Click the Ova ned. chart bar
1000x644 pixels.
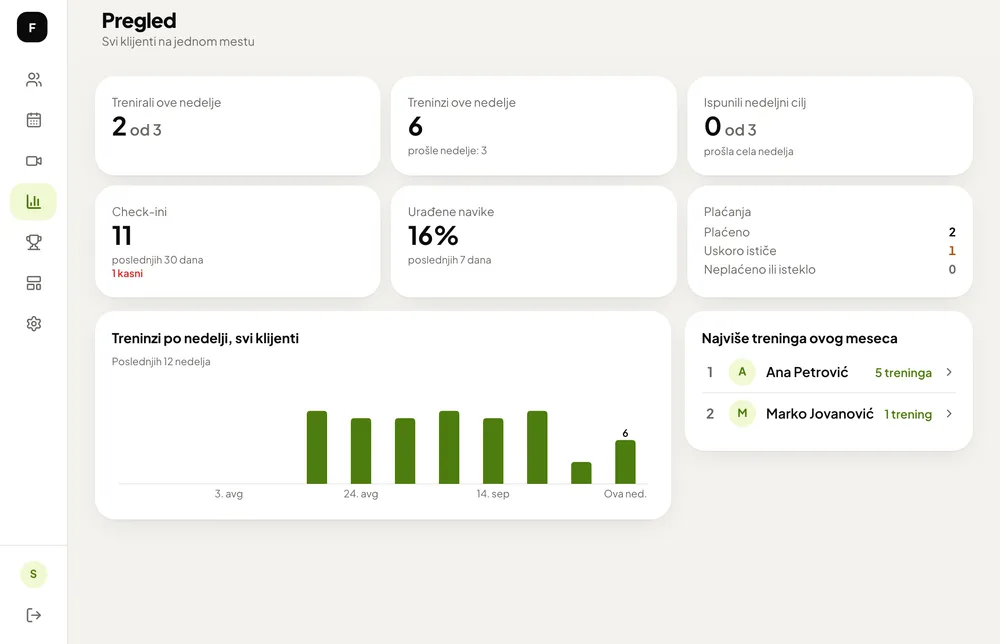(x=625, y=462)
